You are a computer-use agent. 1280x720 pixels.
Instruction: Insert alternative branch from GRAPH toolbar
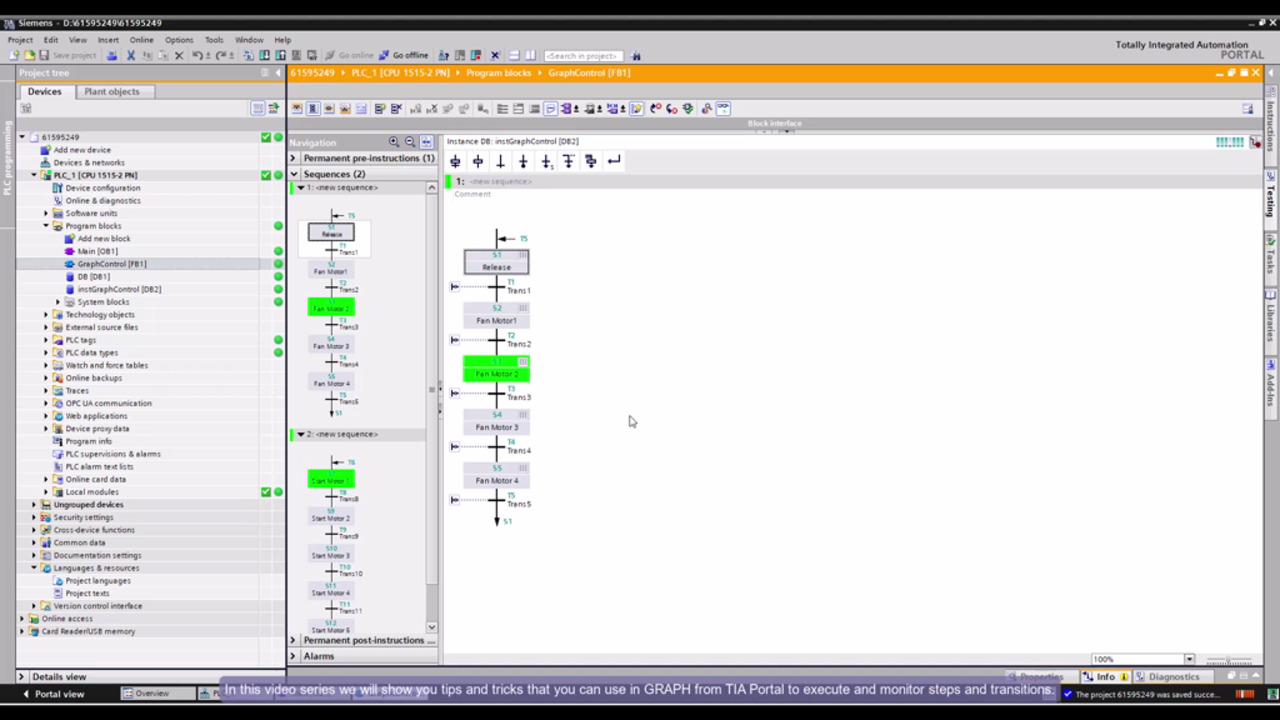pyautogui.click(x=546, y=161)
